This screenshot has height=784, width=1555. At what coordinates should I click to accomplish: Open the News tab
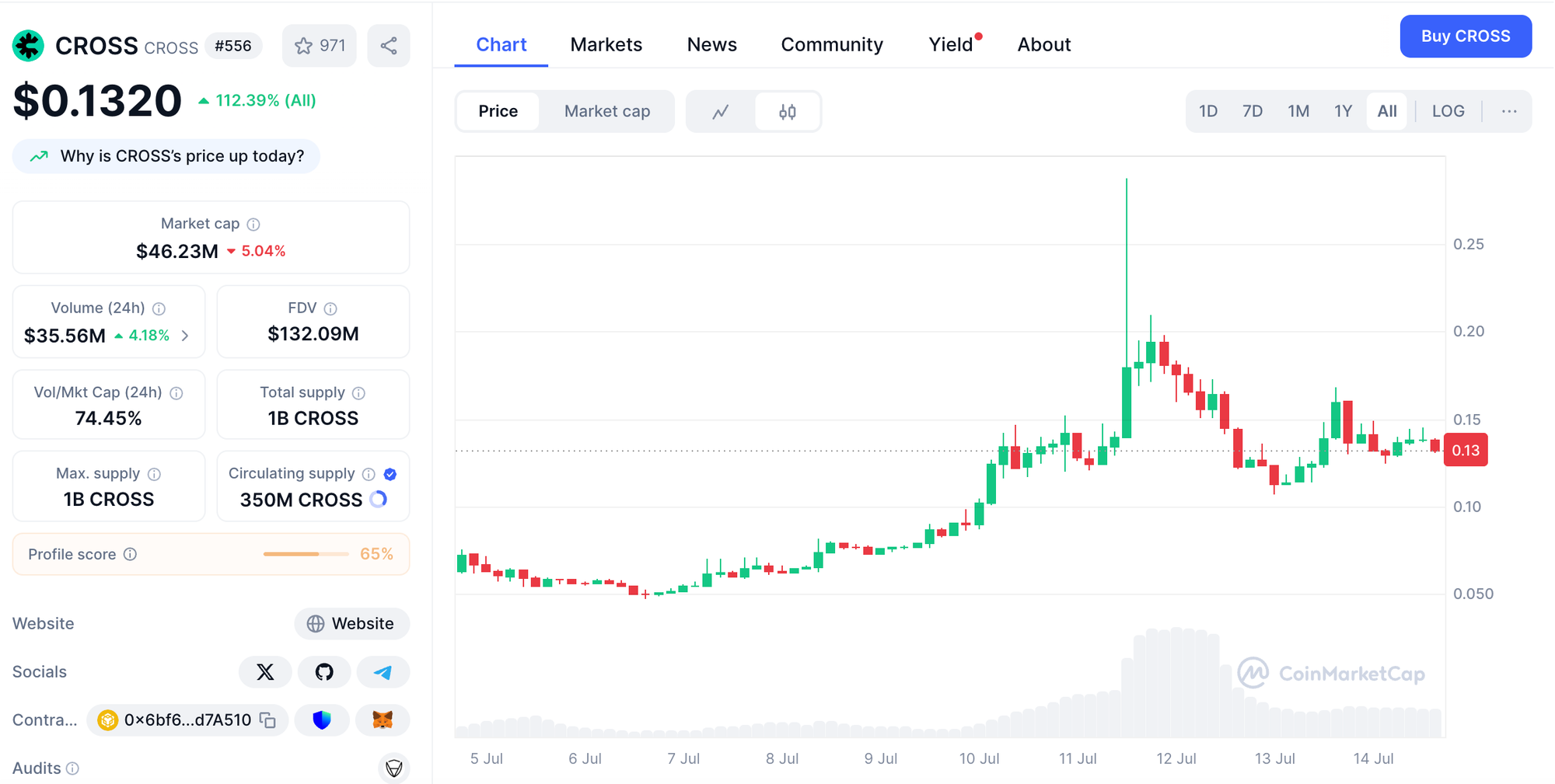pos(712,45)
